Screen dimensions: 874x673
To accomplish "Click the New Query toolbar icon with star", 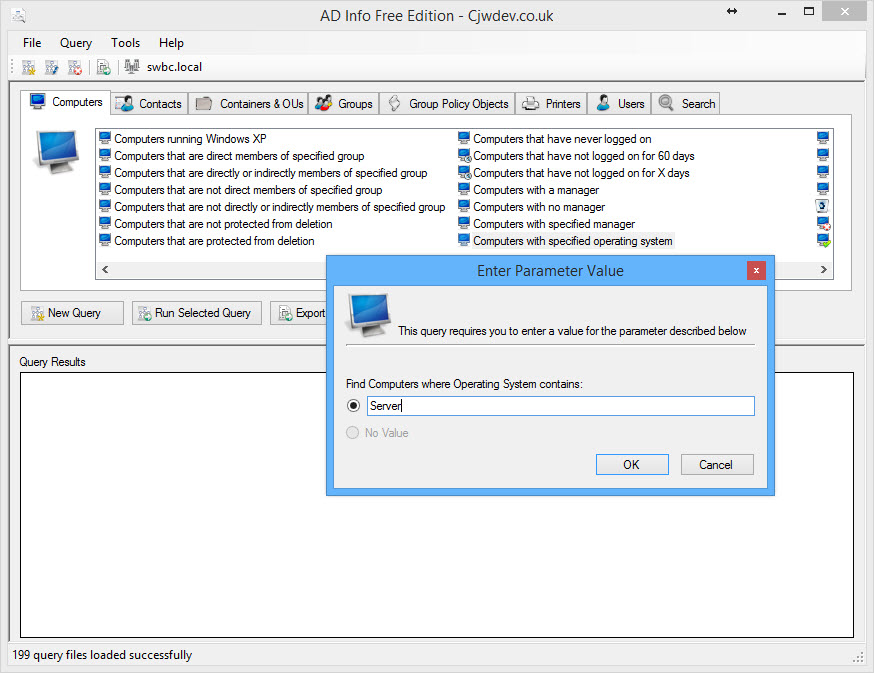I will 28,67.
